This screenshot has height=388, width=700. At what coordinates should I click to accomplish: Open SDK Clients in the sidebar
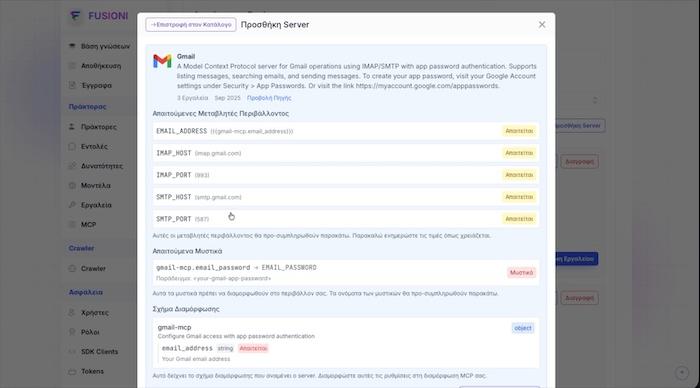pos(99,351)
